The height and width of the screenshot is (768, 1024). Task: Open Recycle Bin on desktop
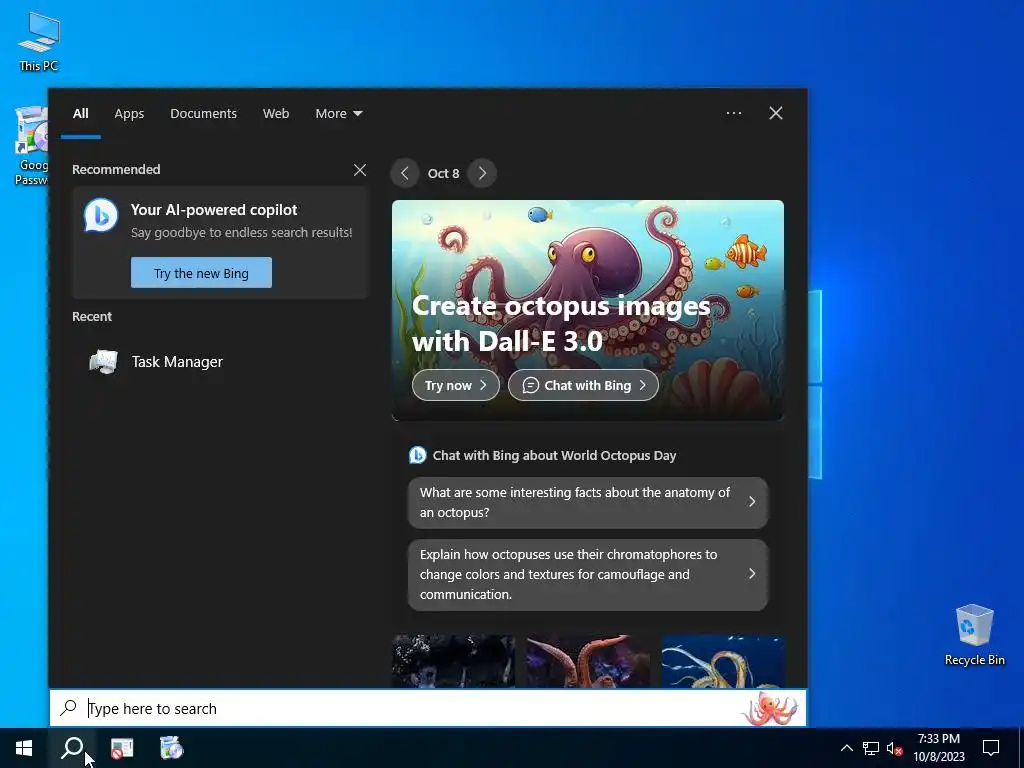click(974, 635)
